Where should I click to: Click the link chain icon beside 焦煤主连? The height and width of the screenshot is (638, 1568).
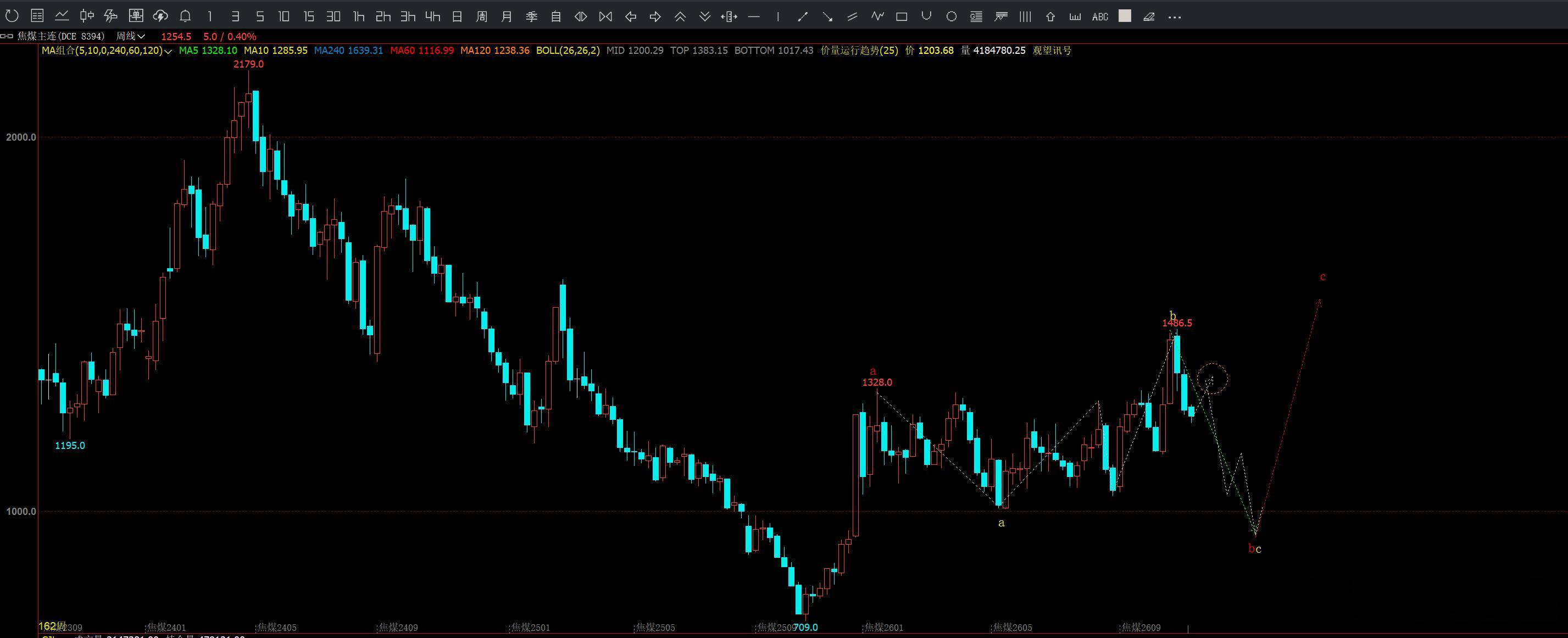click(6, 36)
